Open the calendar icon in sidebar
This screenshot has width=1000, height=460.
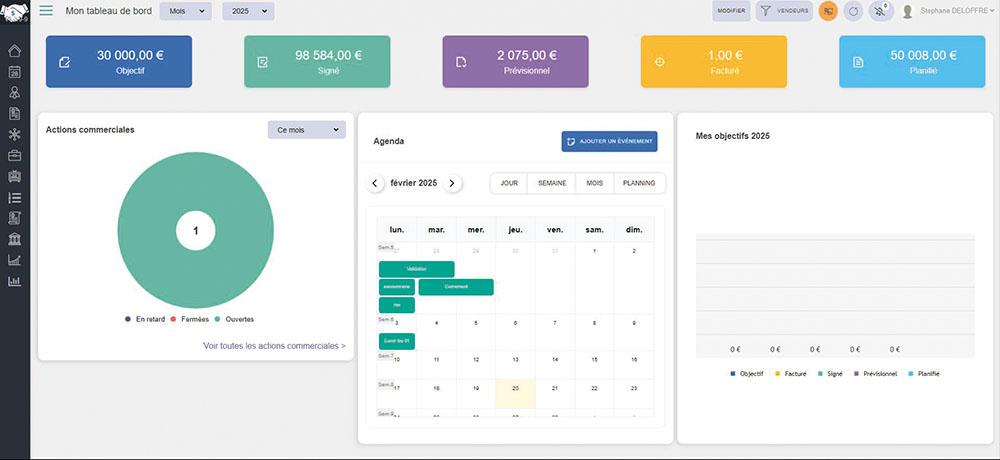tap(14, 72)
